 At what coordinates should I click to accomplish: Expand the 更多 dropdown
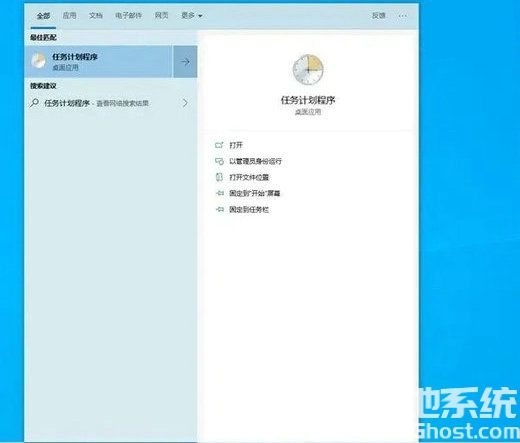coord(192,15)
